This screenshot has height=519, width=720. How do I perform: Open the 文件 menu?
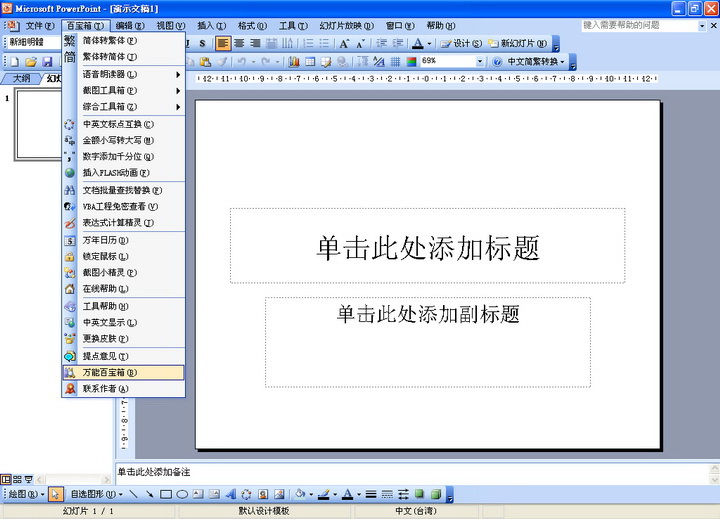click(39, 26)
